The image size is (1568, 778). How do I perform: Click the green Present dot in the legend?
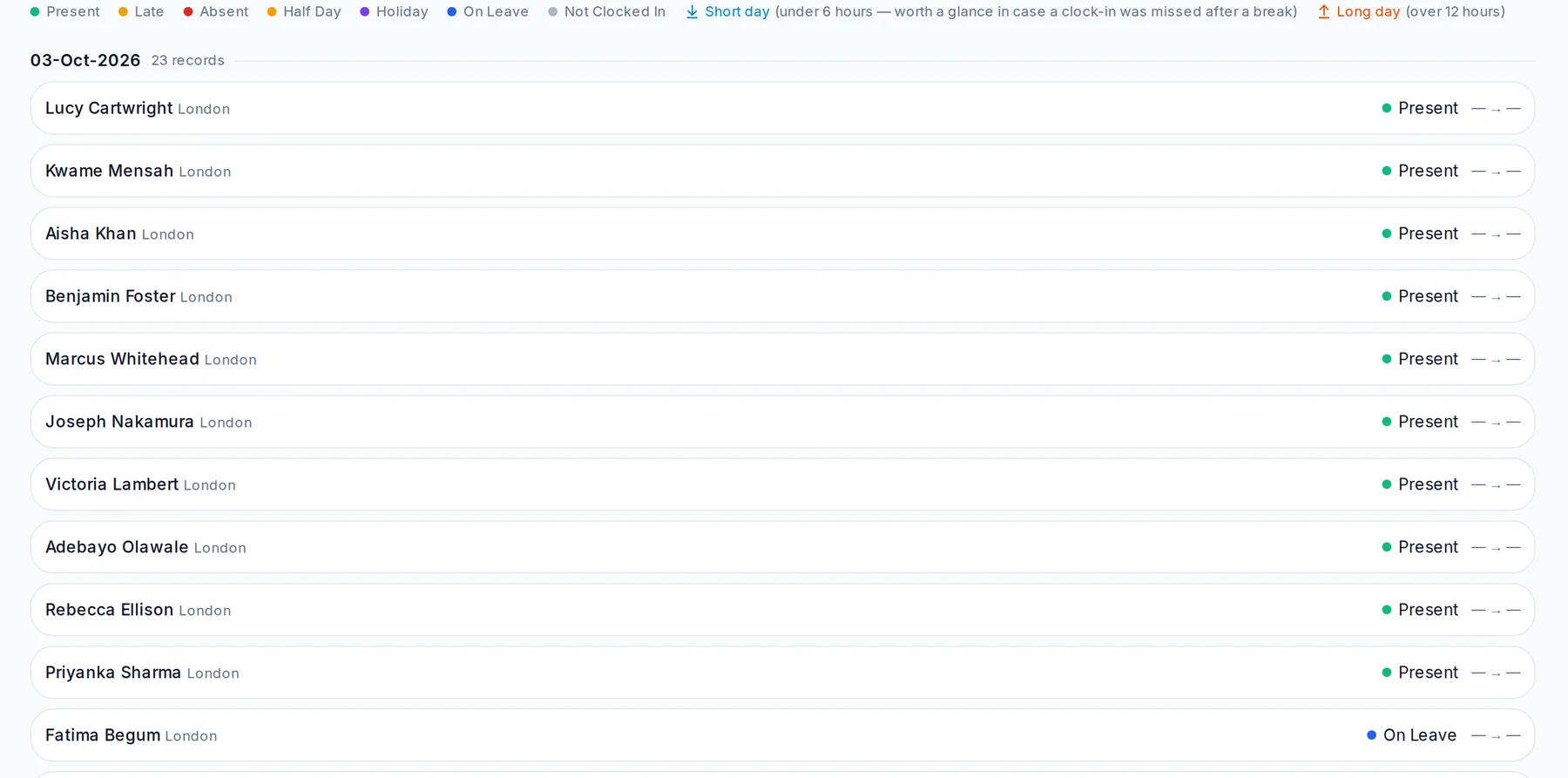pos(35,12)
